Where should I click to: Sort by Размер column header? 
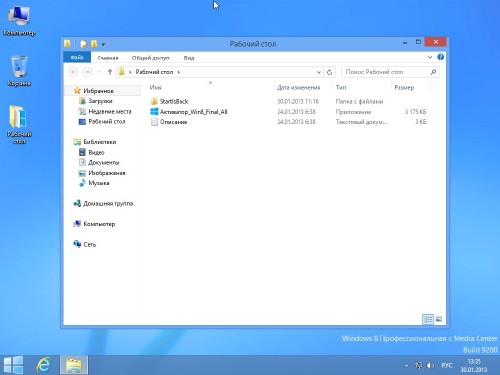(404, 87)
